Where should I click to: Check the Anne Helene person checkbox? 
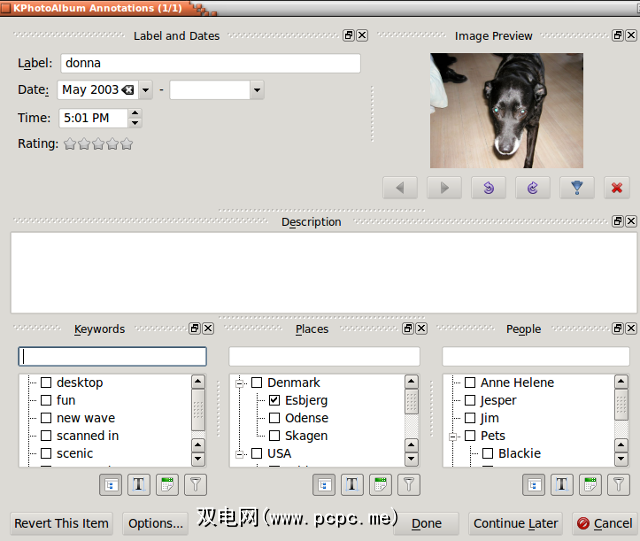pos(469,382)
